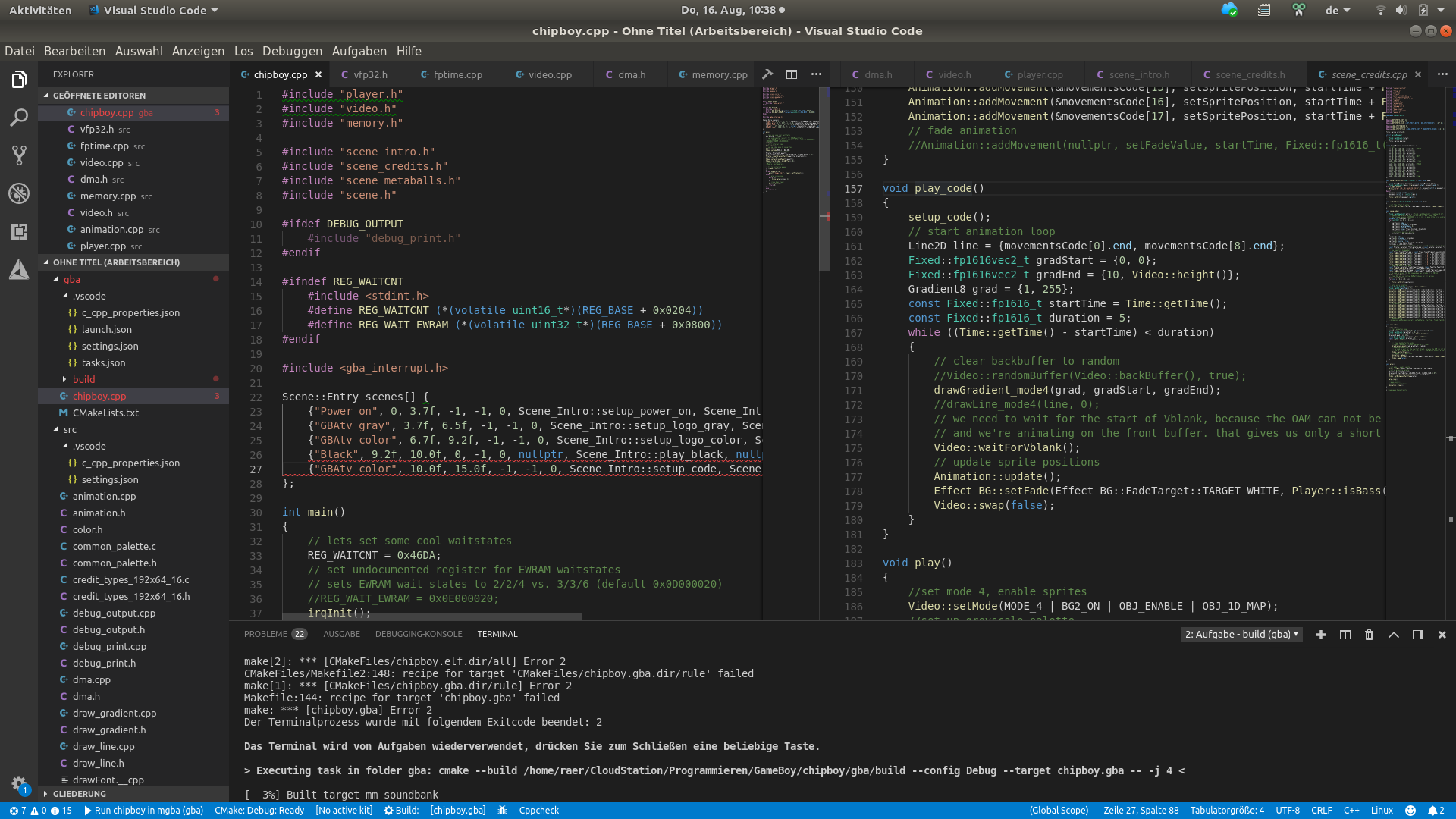Open the terminal task selector dropdown
The width and height of the screenshot is (1456, 819).
pos(1241,635)
